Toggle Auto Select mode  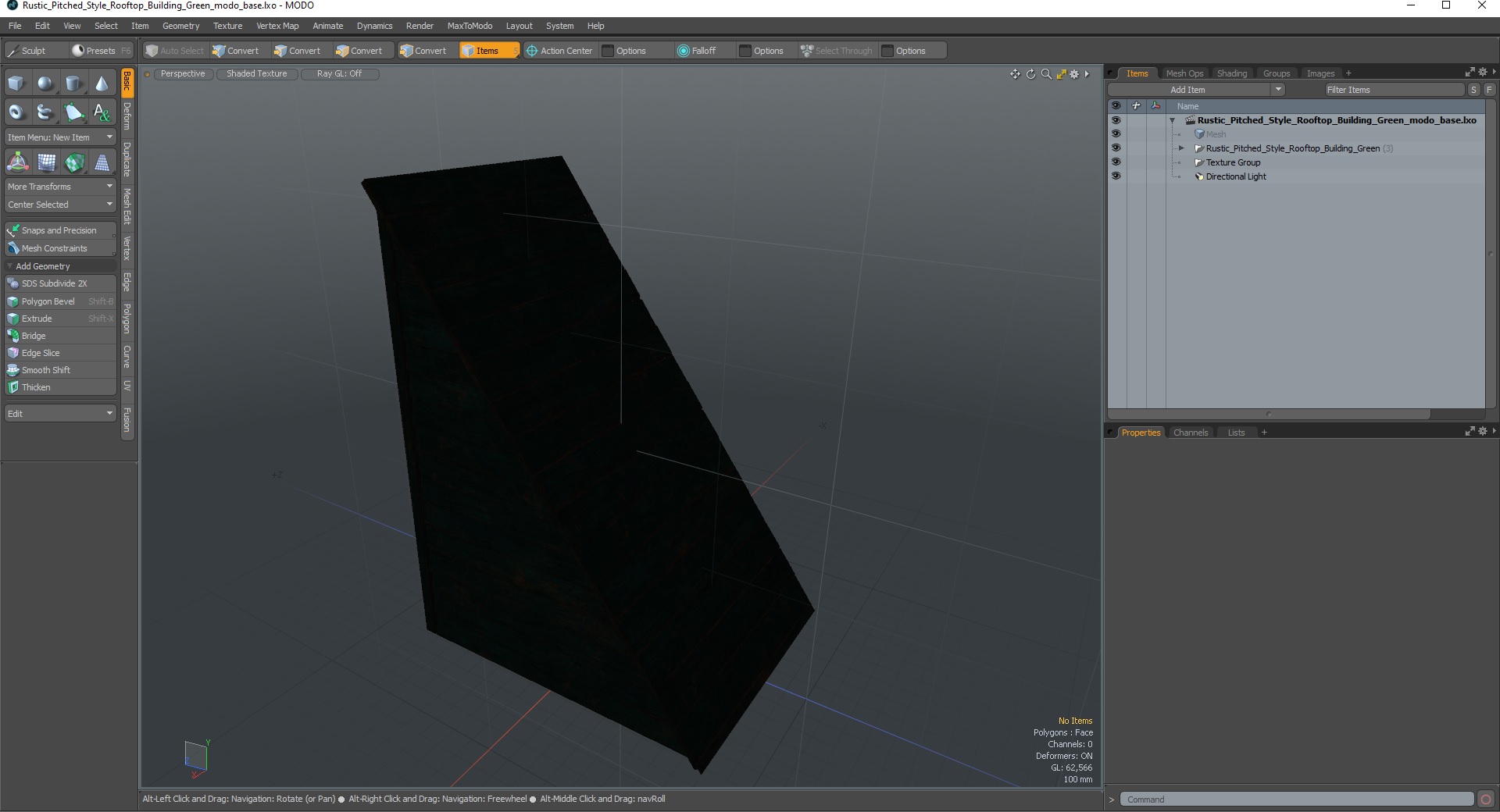tap(174, 51)
